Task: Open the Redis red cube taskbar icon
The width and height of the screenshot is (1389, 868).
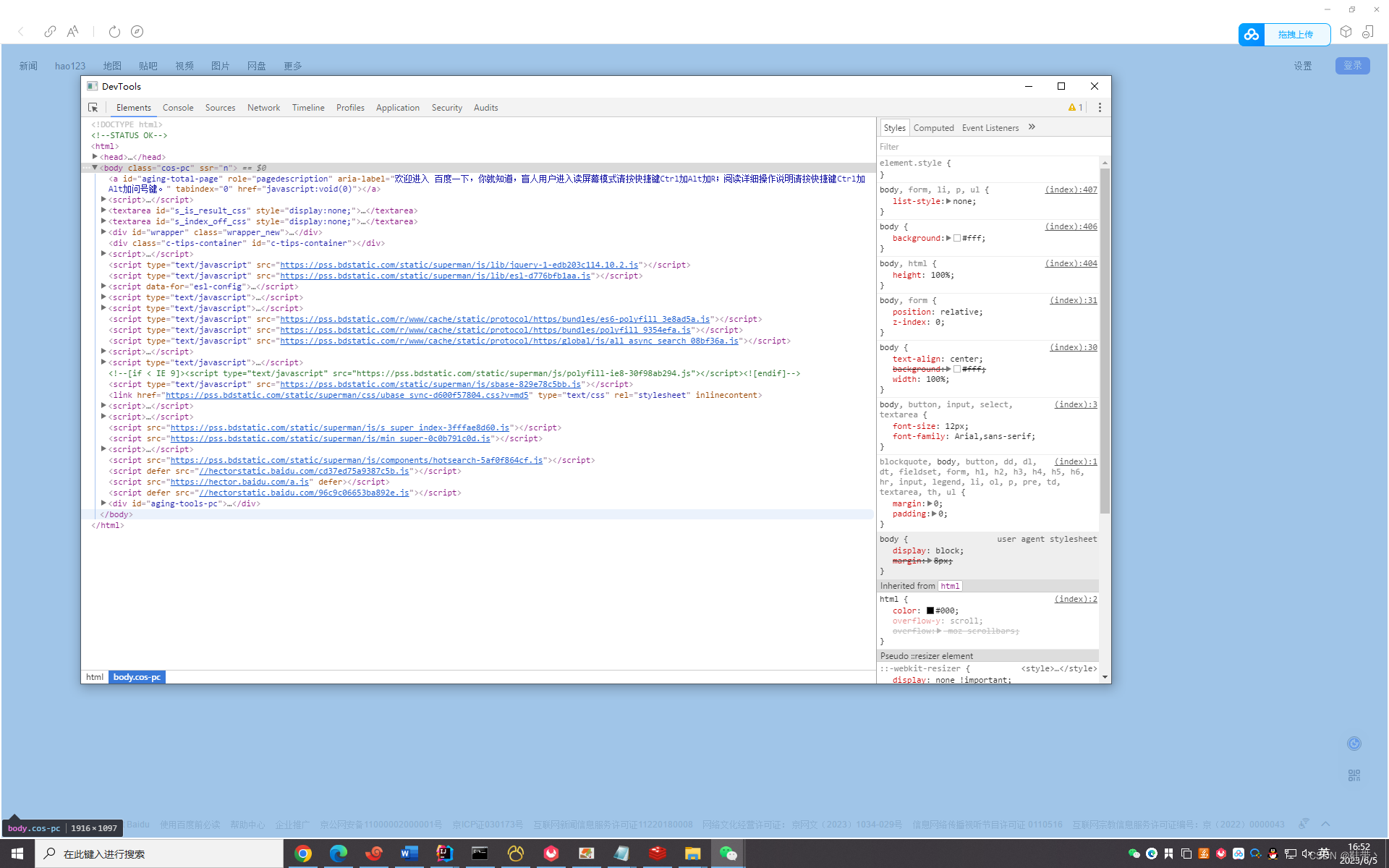Action: 657,854
